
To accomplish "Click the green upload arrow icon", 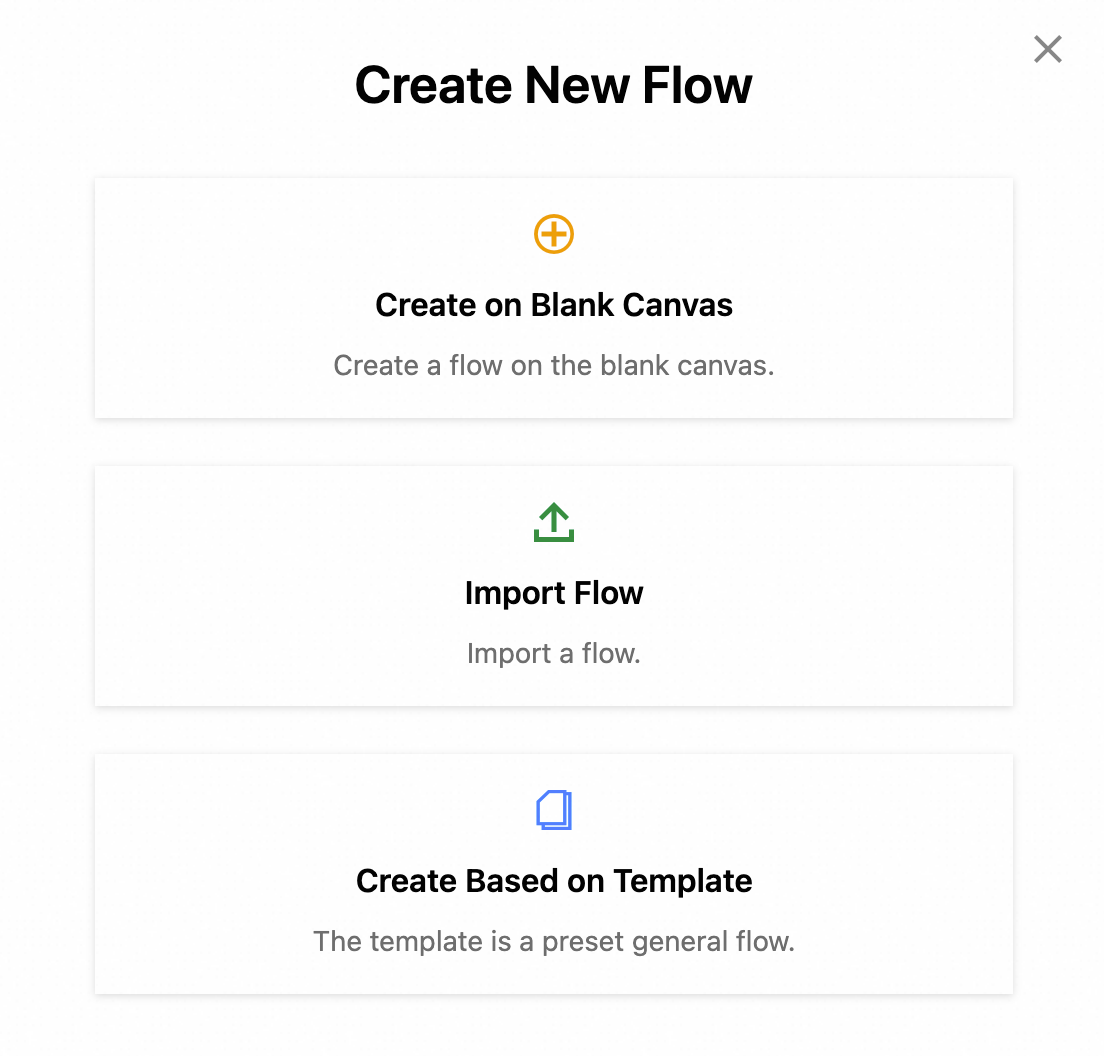I will click(554, 522).
